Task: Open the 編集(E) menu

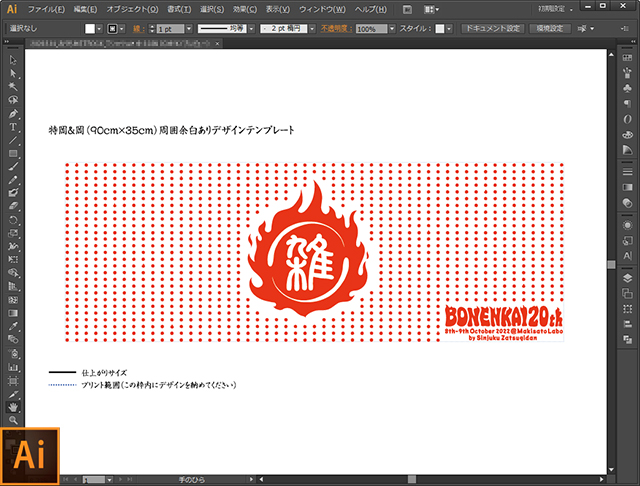Action: [x=85, y=9]
